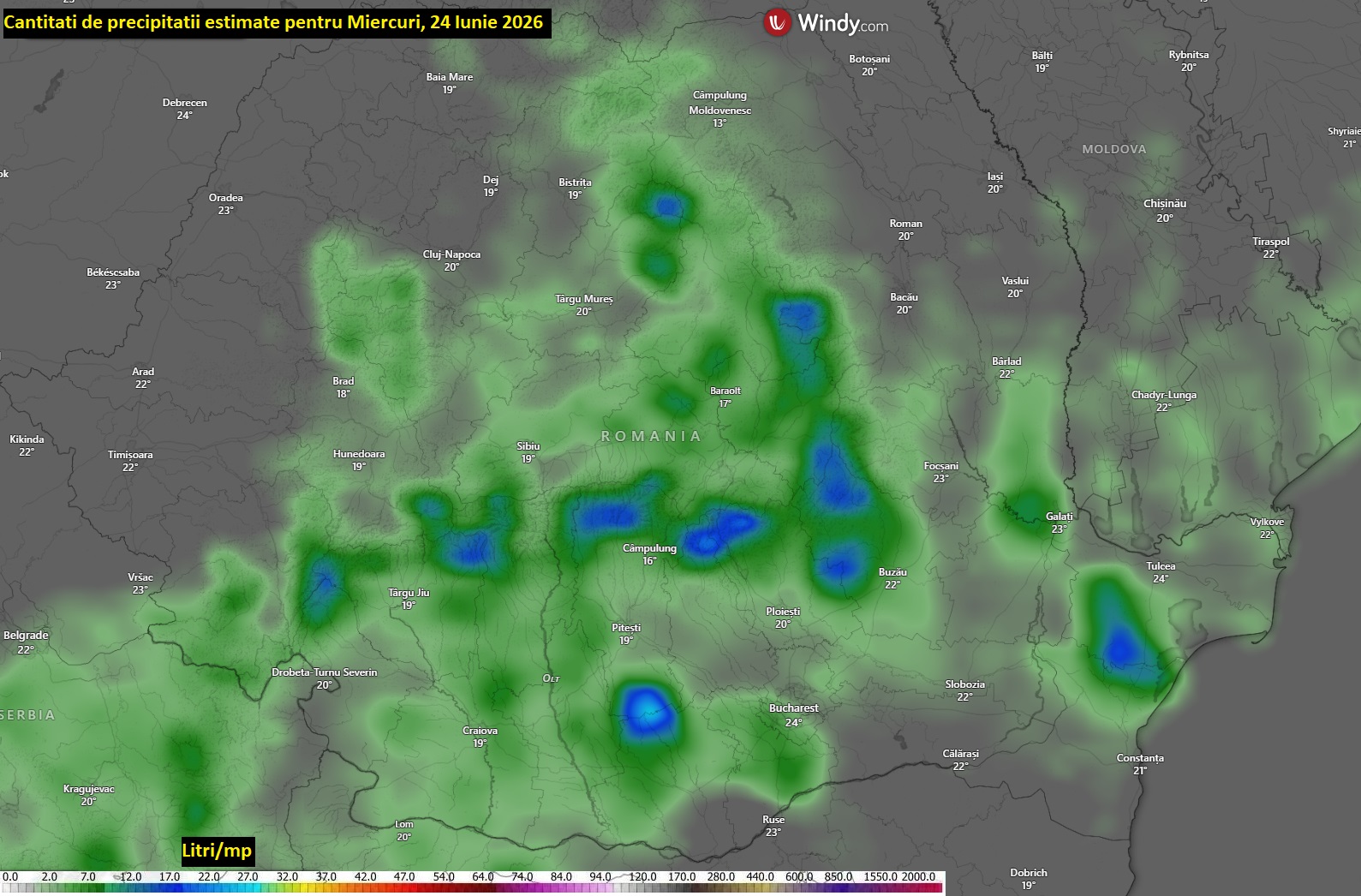The height and width of the screenshot is (896, 1361).
Task: Click the Windy.com red logo icon
Action: coord(777,23)
